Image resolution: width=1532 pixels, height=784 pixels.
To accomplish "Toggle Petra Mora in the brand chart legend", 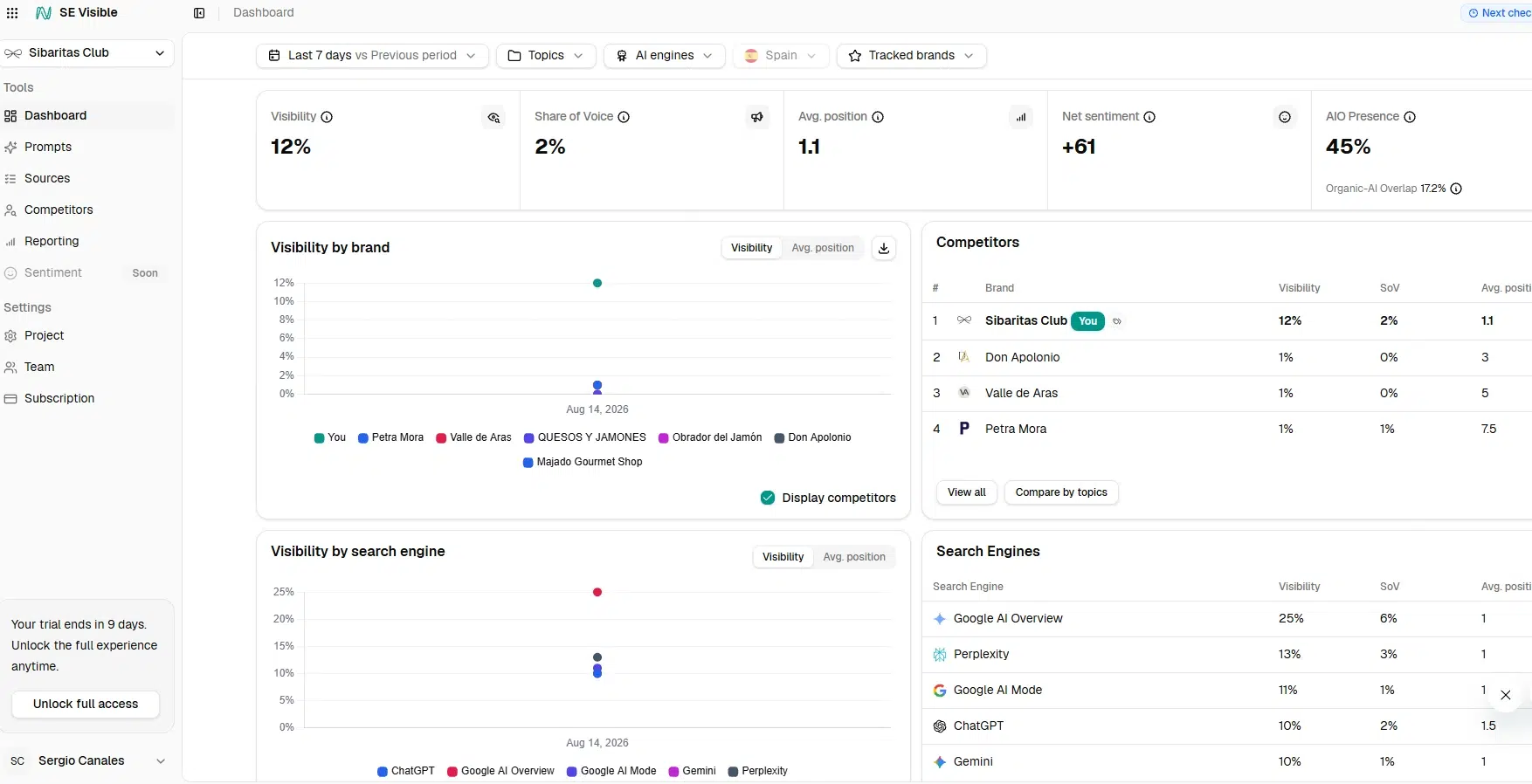I will click(390, 437).
